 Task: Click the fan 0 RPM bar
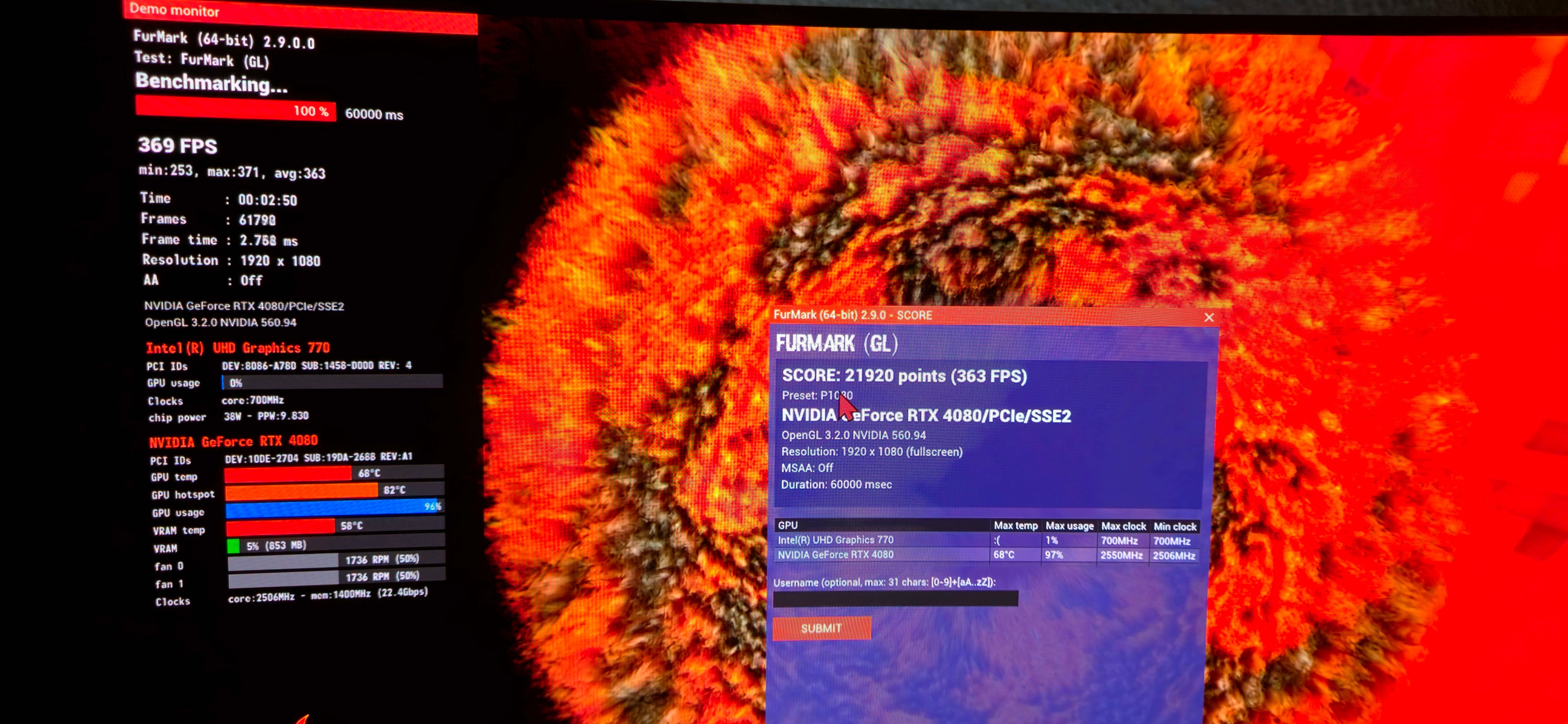[284, 561]
